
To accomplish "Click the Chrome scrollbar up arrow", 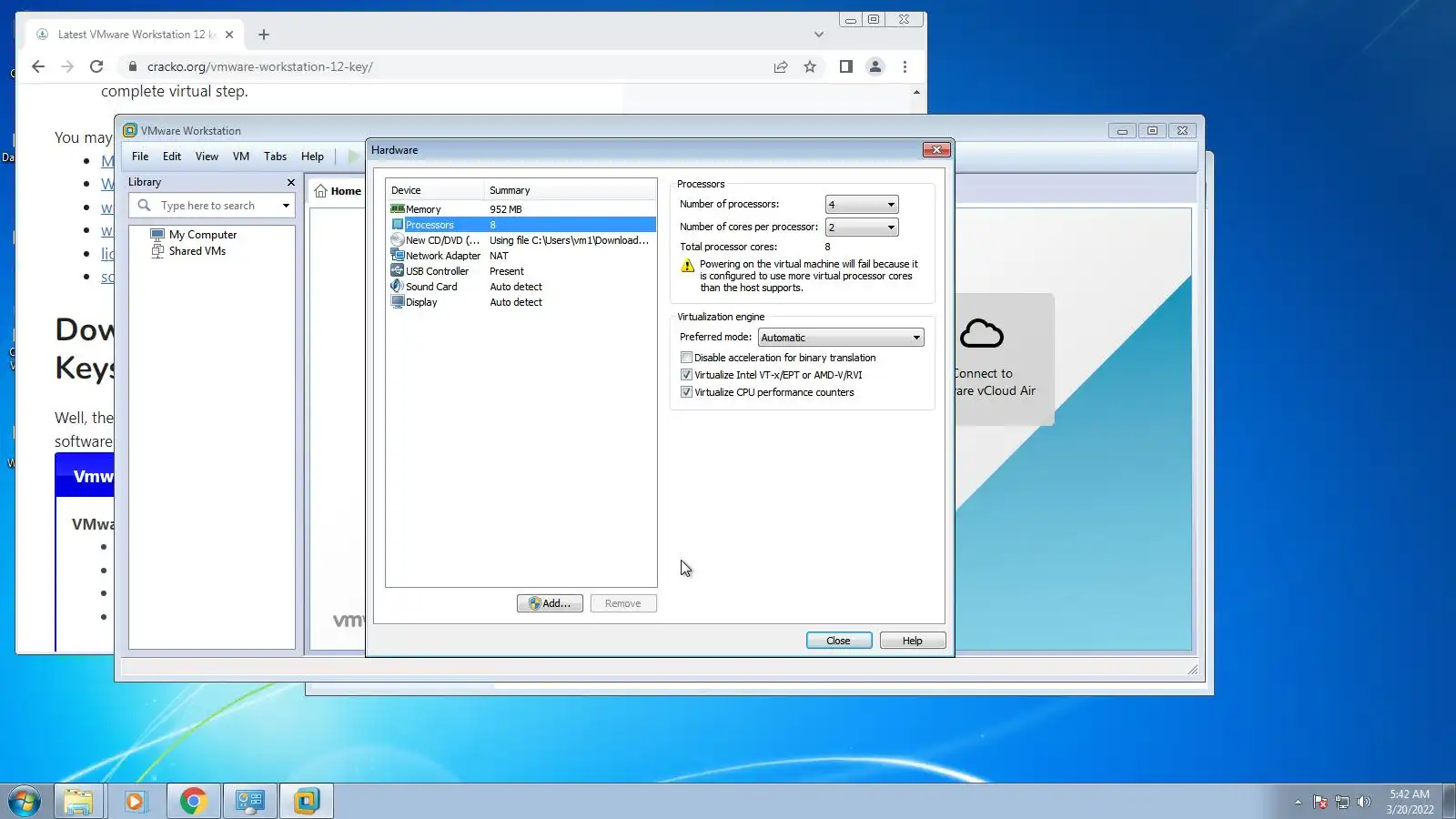I will 916,93.
